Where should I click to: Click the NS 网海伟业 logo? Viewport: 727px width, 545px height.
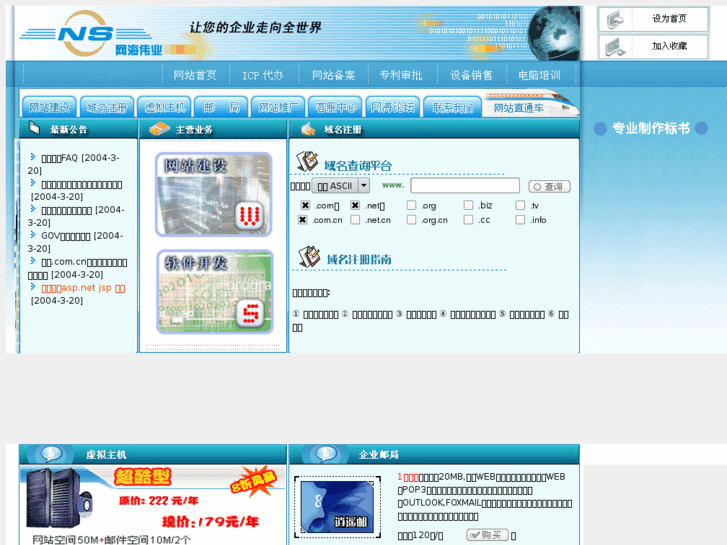pyautogui.click(x=93, y=34)
